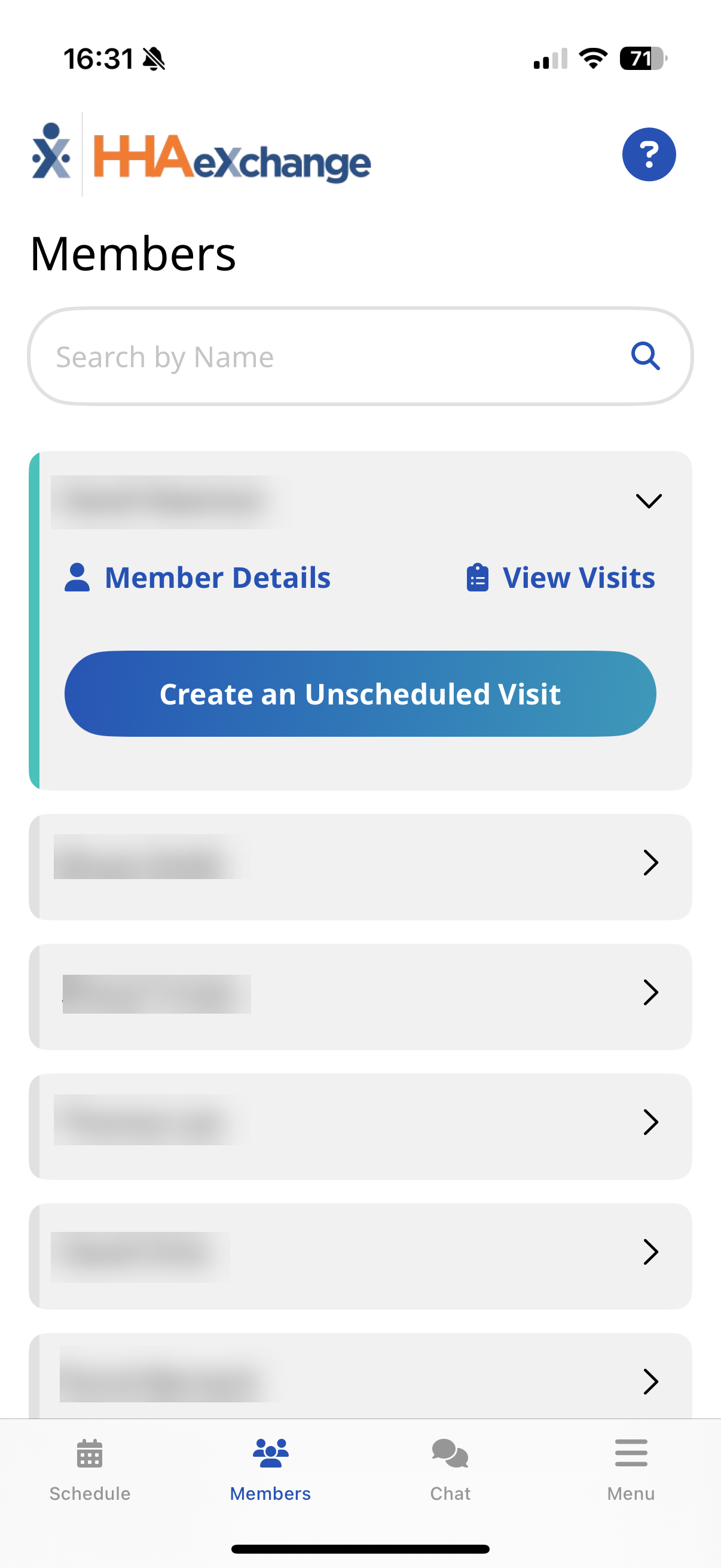This screenshot has height=1568, width=721.
Task: Tap the View Visits clipboard icon
Action: coord(478,578)
